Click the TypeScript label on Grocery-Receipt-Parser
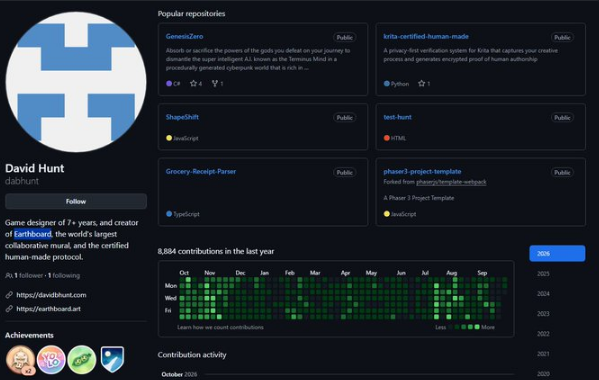The image size is (599, 380). (x=186, y=214)
